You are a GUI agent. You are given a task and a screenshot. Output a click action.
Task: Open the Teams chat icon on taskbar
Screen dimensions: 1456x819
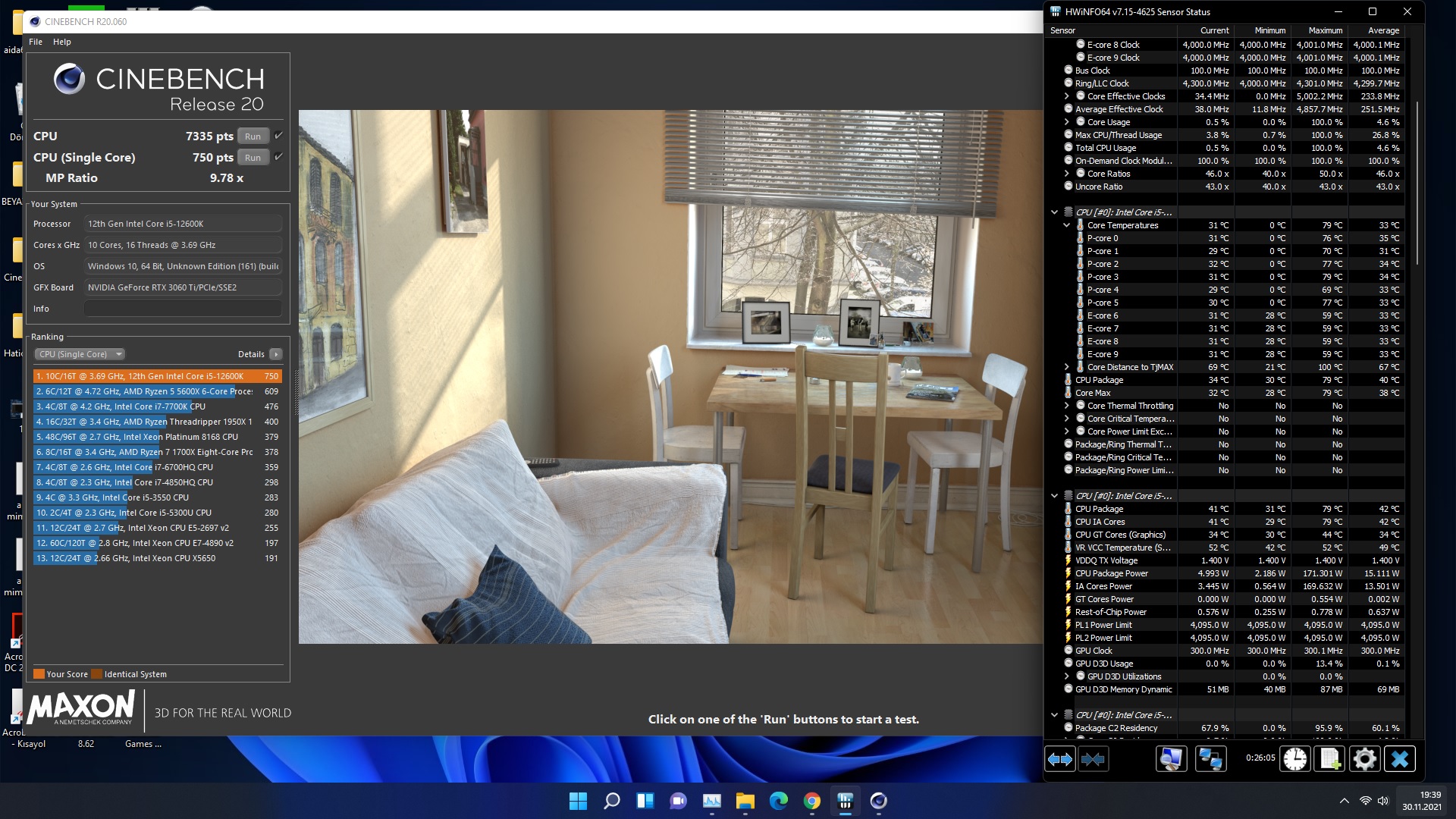coord(678,801)
